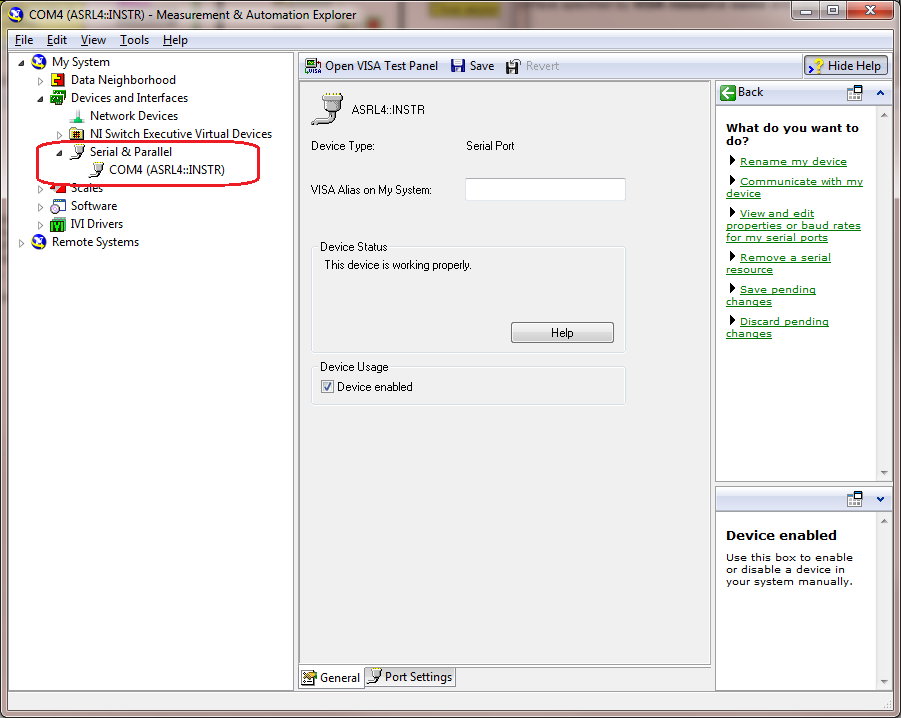Click the Remote Systems globe icon
The width and height of the screenshot is (901, 718).
coord(39,242)
